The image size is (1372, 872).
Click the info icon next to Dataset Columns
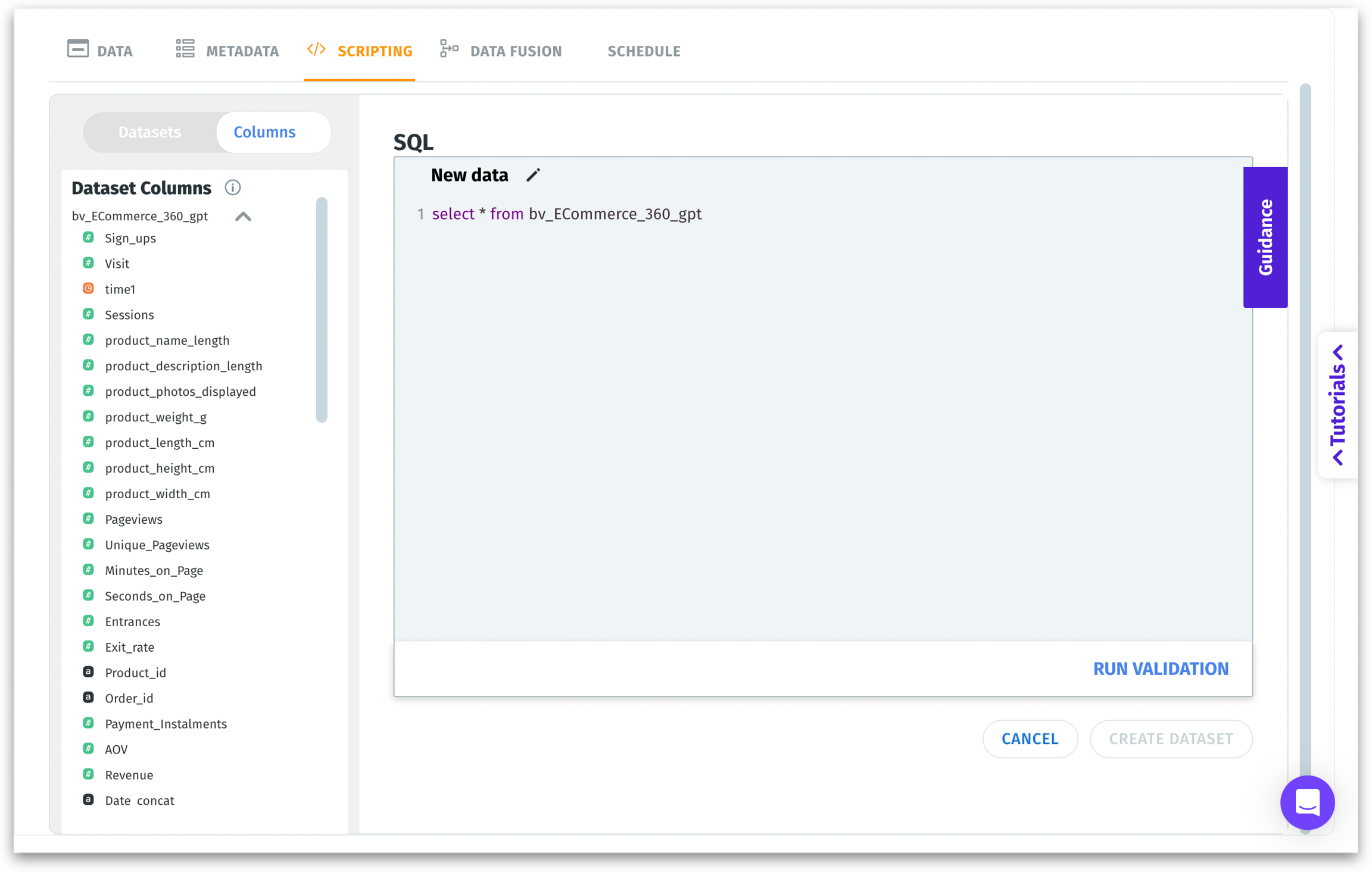click(232, 187)
